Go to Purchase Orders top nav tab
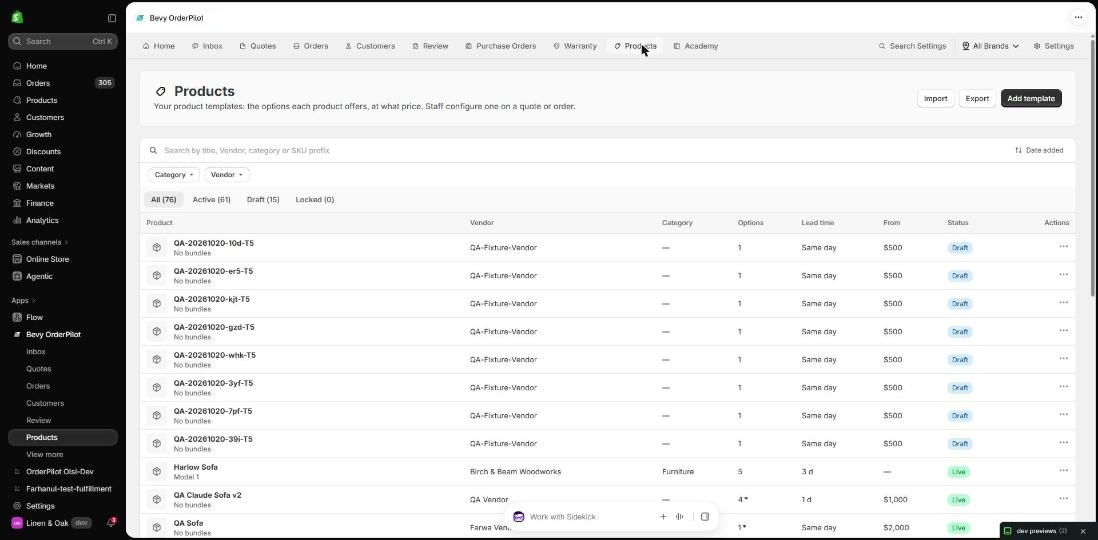Image resolution: width=1098 pixels, height=540 pixels. pos(501,46)
